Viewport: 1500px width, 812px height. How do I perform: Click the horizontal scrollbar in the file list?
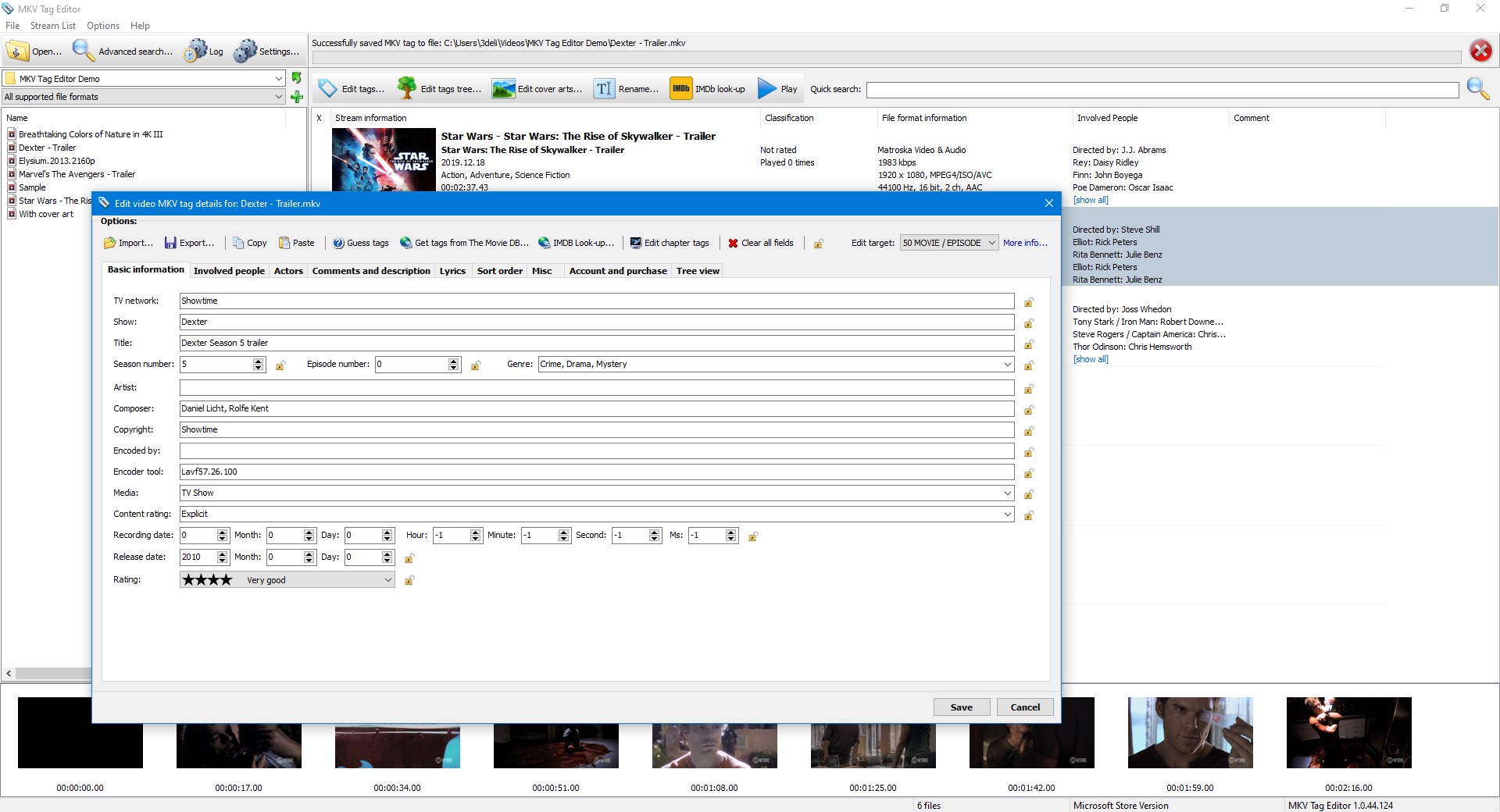click(x=53, y=673)
